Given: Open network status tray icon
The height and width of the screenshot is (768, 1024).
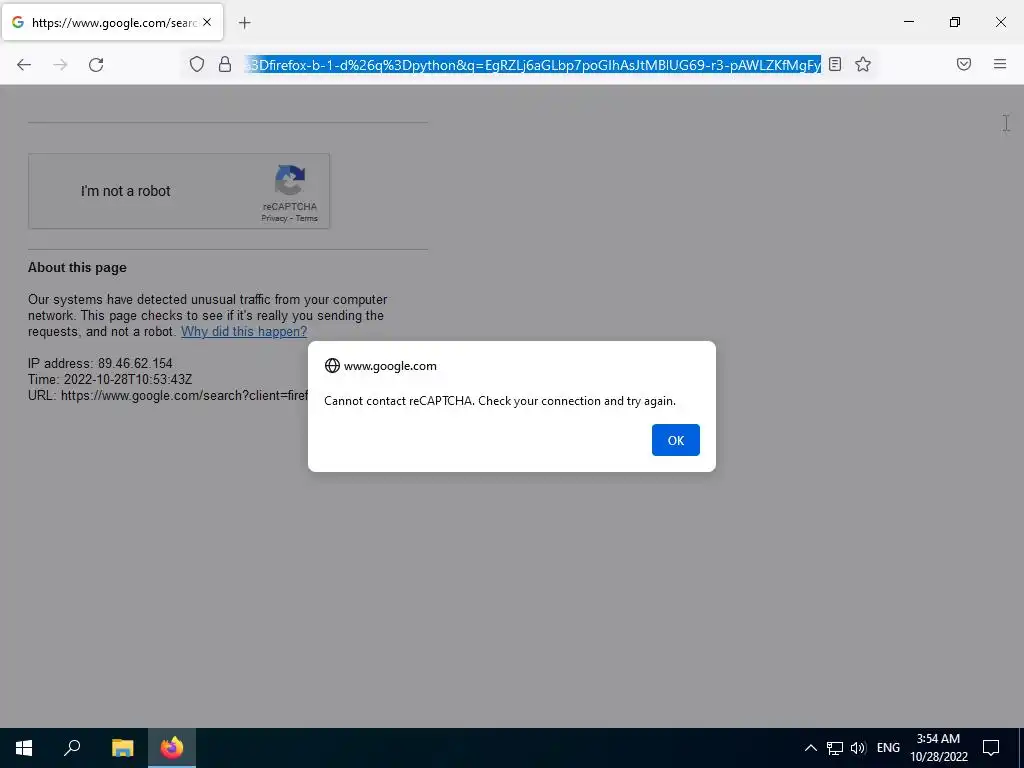Looking at the screenshot, I should 835,748.
